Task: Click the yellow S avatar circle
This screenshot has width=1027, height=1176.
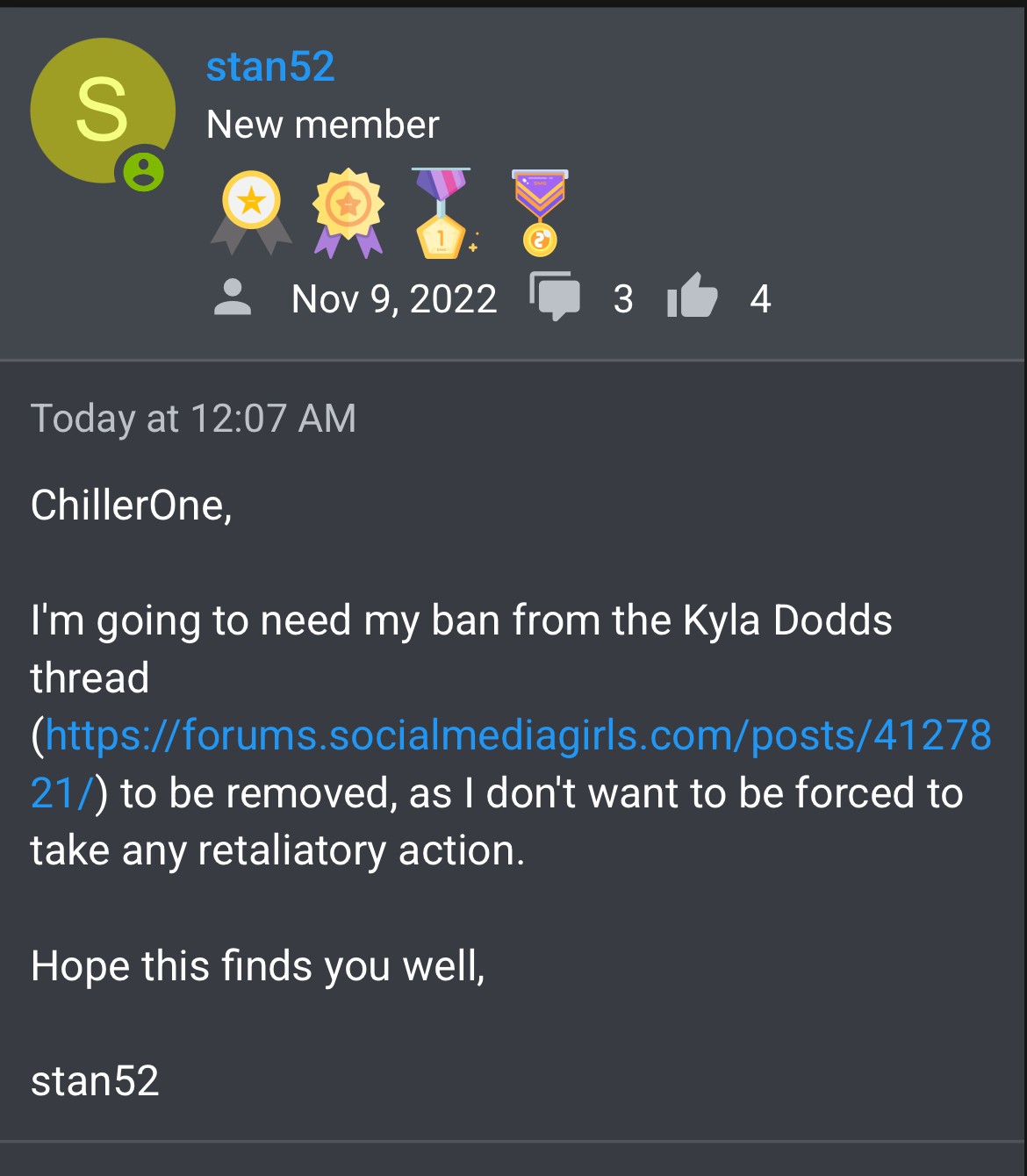Action: coord(100,108)
